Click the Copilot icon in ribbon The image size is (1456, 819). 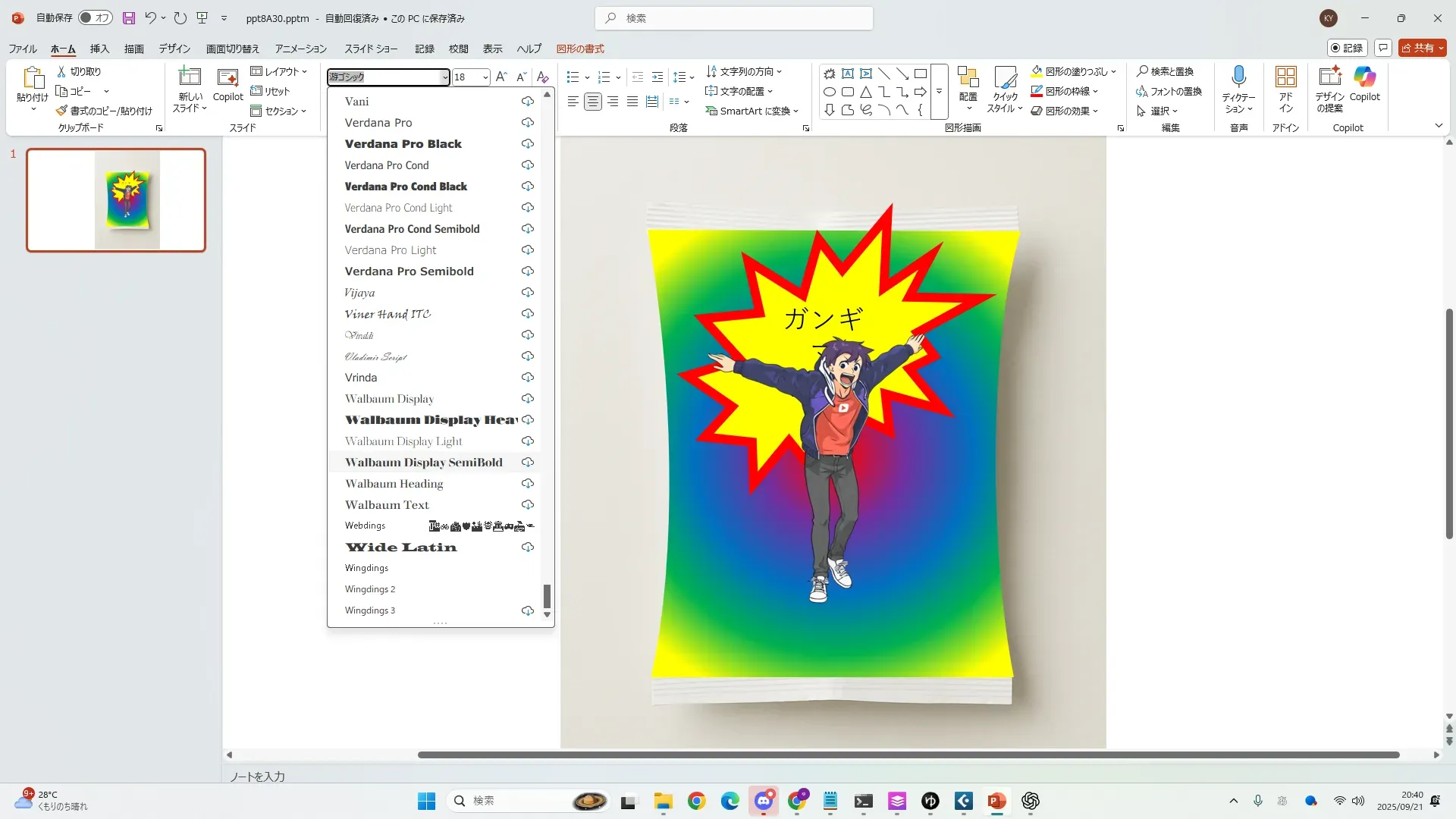point(1364,77)
